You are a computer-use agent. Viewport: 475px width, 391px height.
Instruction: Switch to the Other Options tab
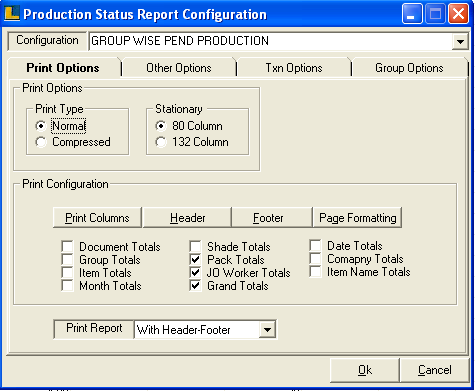pyautogui.click(x=179, y=68)
